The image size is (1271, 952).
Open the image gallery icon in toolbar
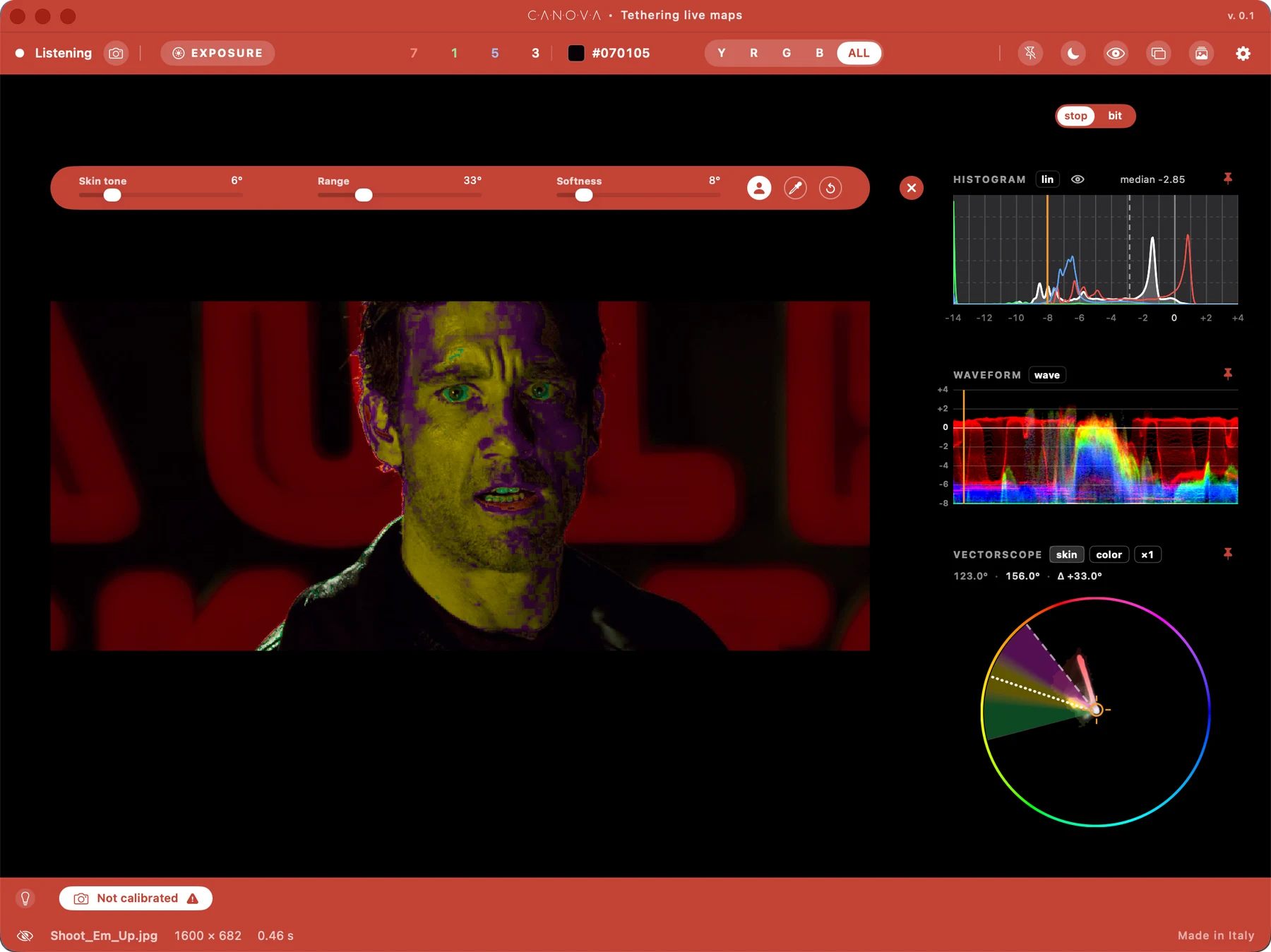click(x=1201, y=53)
